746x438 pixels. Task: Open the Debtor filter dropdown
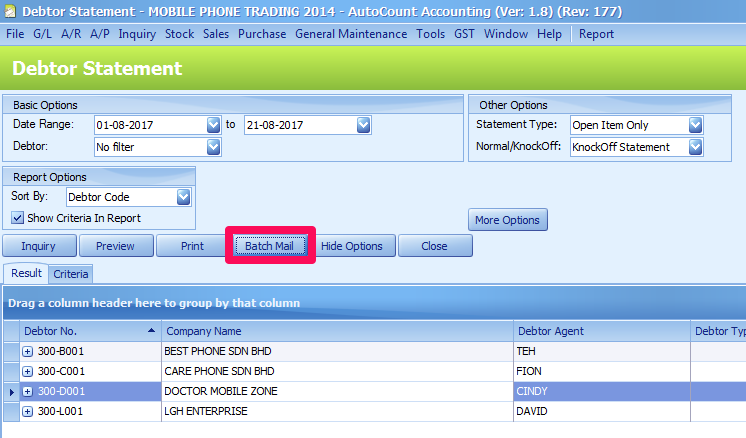214,147
